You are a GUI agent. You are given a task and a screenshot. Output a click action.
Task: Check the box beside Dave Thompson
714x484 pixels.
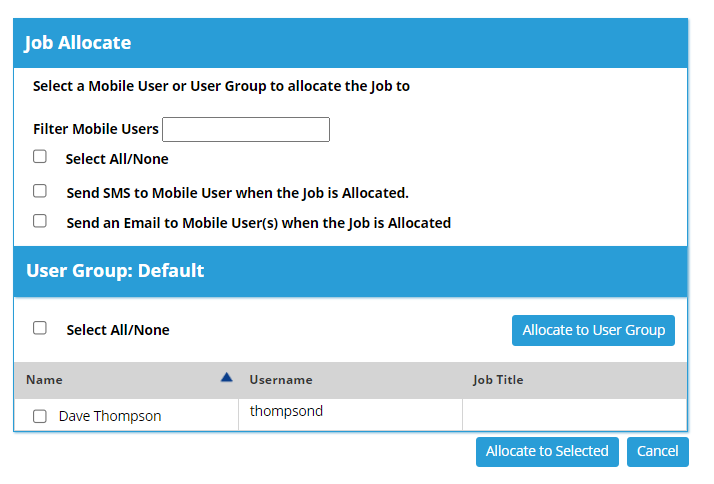coord(40,416)
